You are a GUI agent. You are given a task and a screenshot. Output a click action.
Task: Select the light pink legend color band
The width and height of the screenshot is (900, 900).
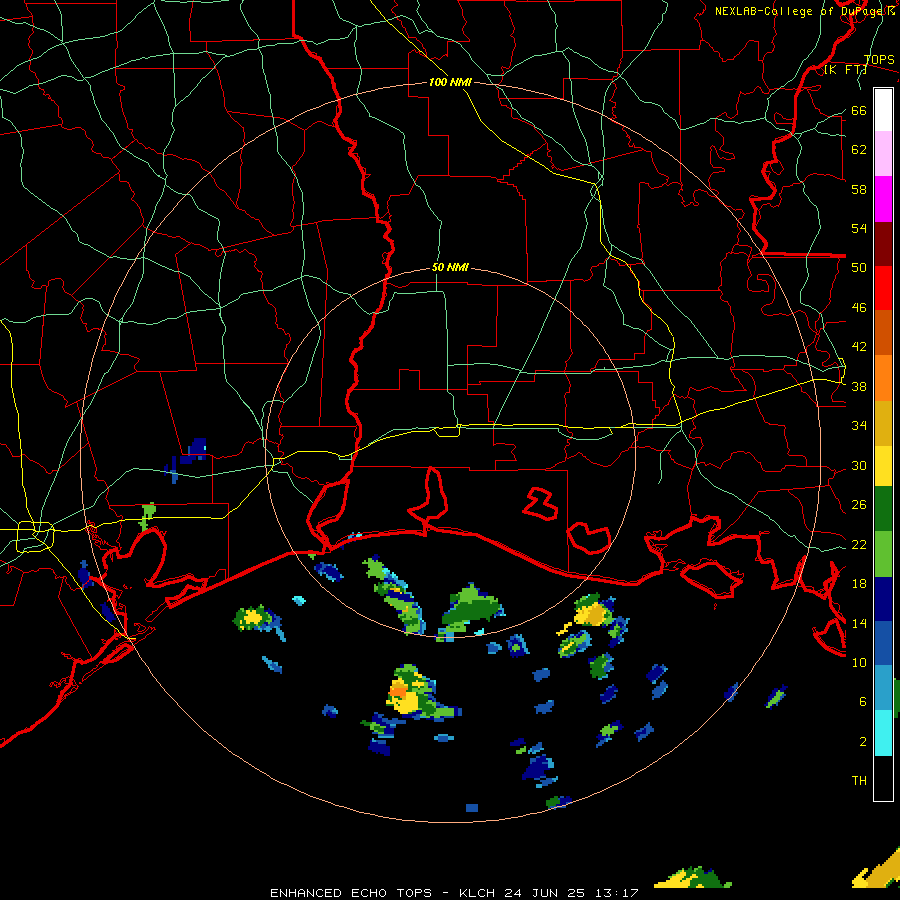click(883, 154)
